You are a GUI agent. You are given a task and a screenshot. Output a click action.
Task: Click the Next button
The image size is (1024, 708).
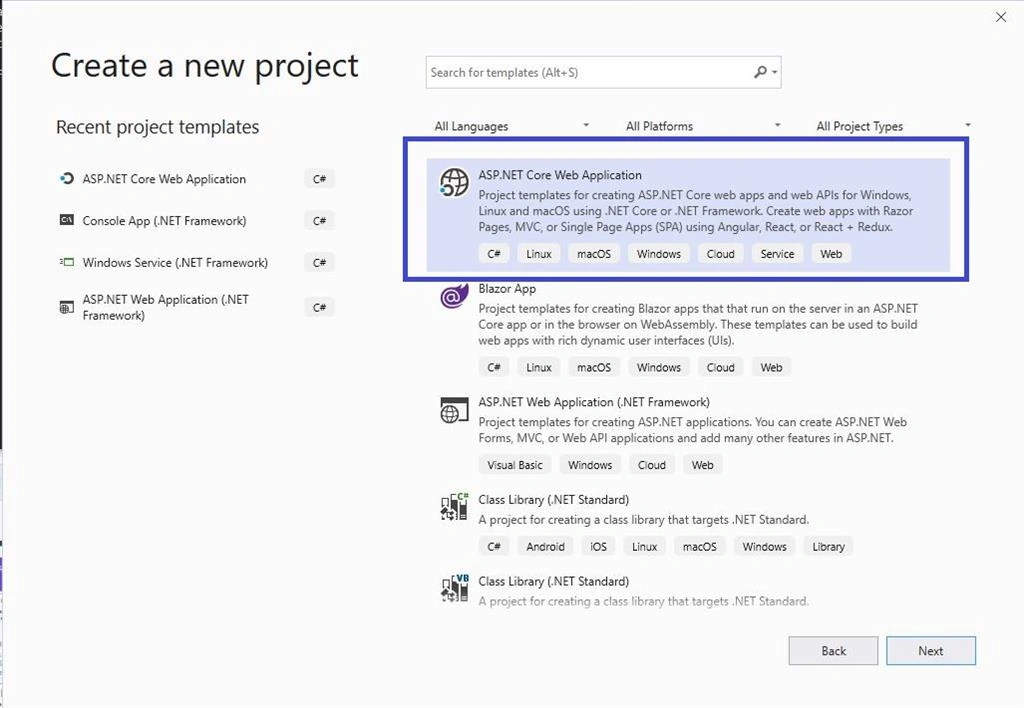[x=931, y=651]
